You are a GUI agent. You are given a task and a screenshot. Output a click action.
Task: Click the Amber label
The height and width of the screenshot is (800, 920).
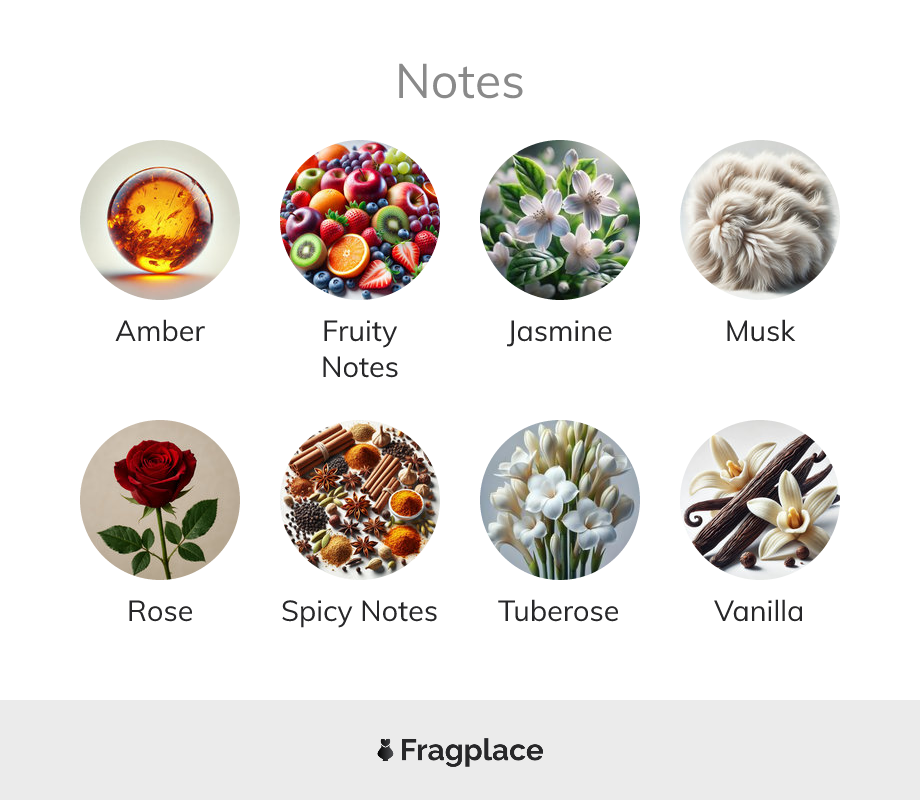pyautogui.click(x=160, y=331)
